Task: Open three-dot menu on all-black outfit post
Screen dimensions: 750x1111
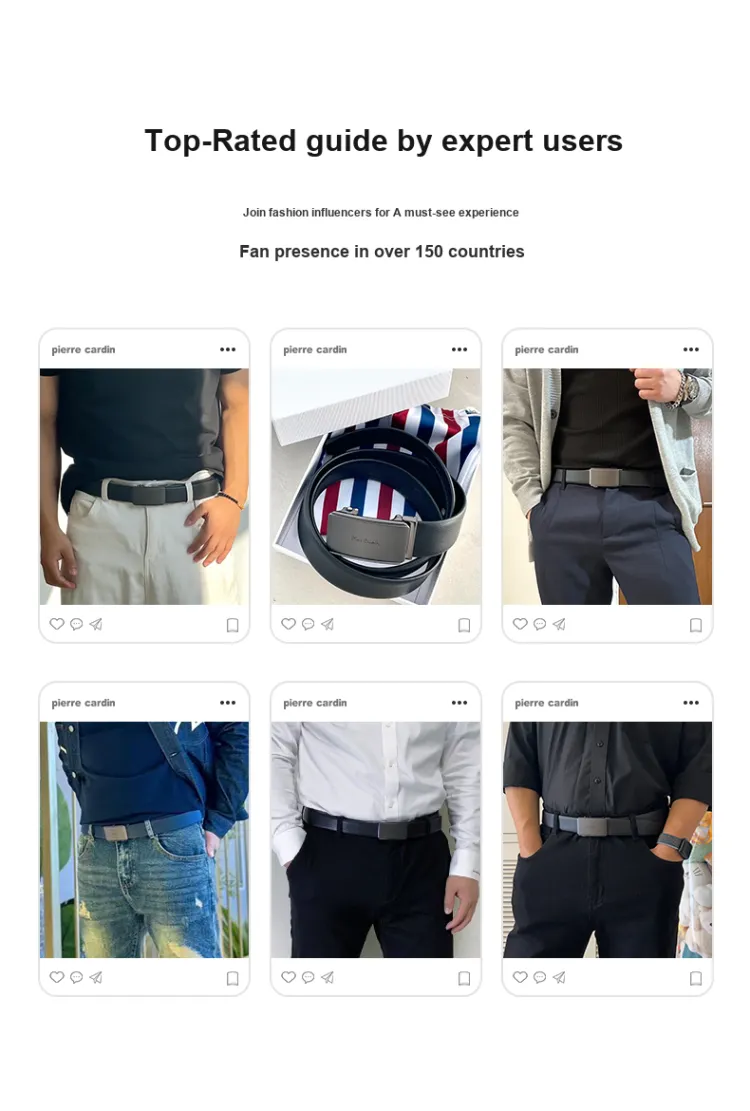Action: tap(691, 703)
